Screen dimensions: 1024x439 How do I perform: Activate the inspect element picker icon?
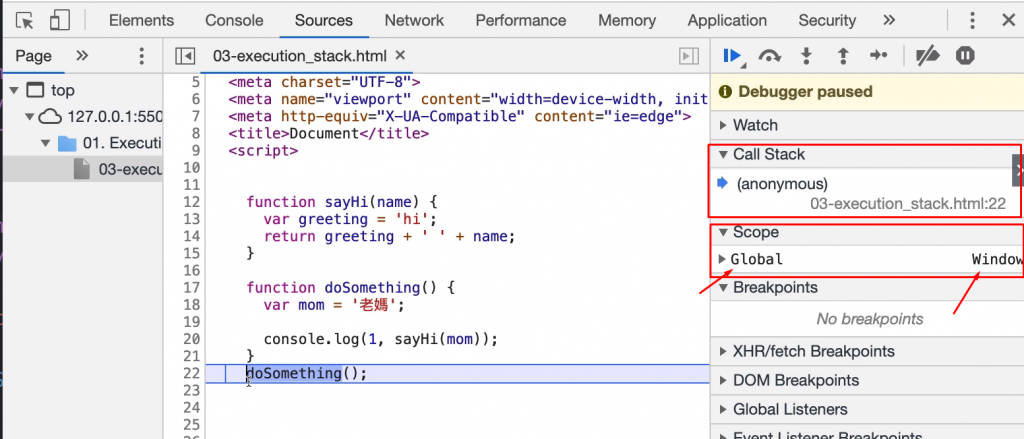pos(25,20)
